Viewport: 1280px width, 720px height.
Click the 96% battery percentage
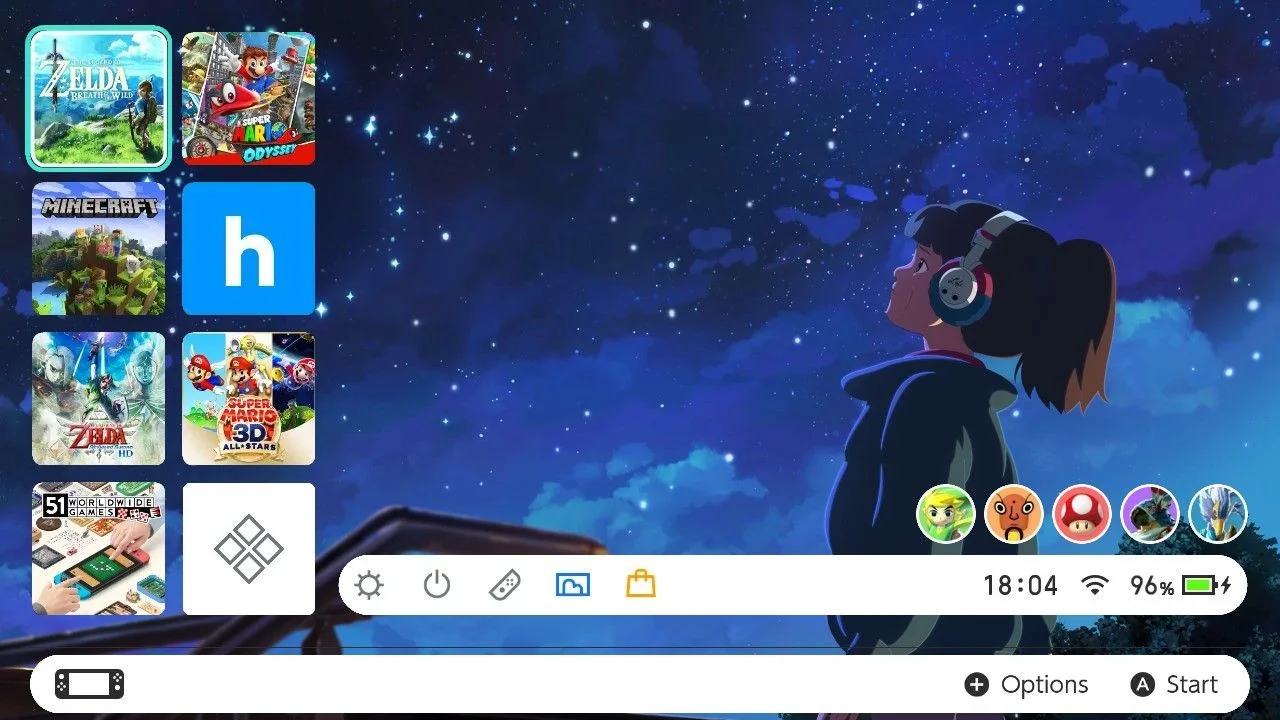click(1152, 585)
